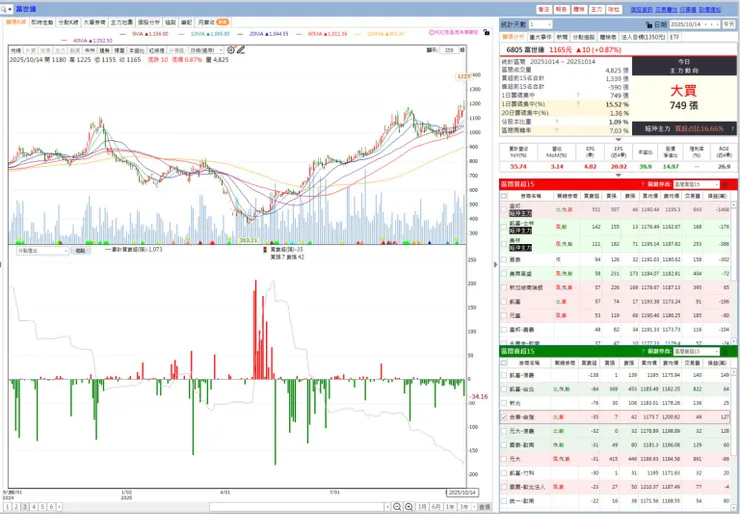
Task: Collapse the stats section using triangle expander
Action: (x=618, y=140)
